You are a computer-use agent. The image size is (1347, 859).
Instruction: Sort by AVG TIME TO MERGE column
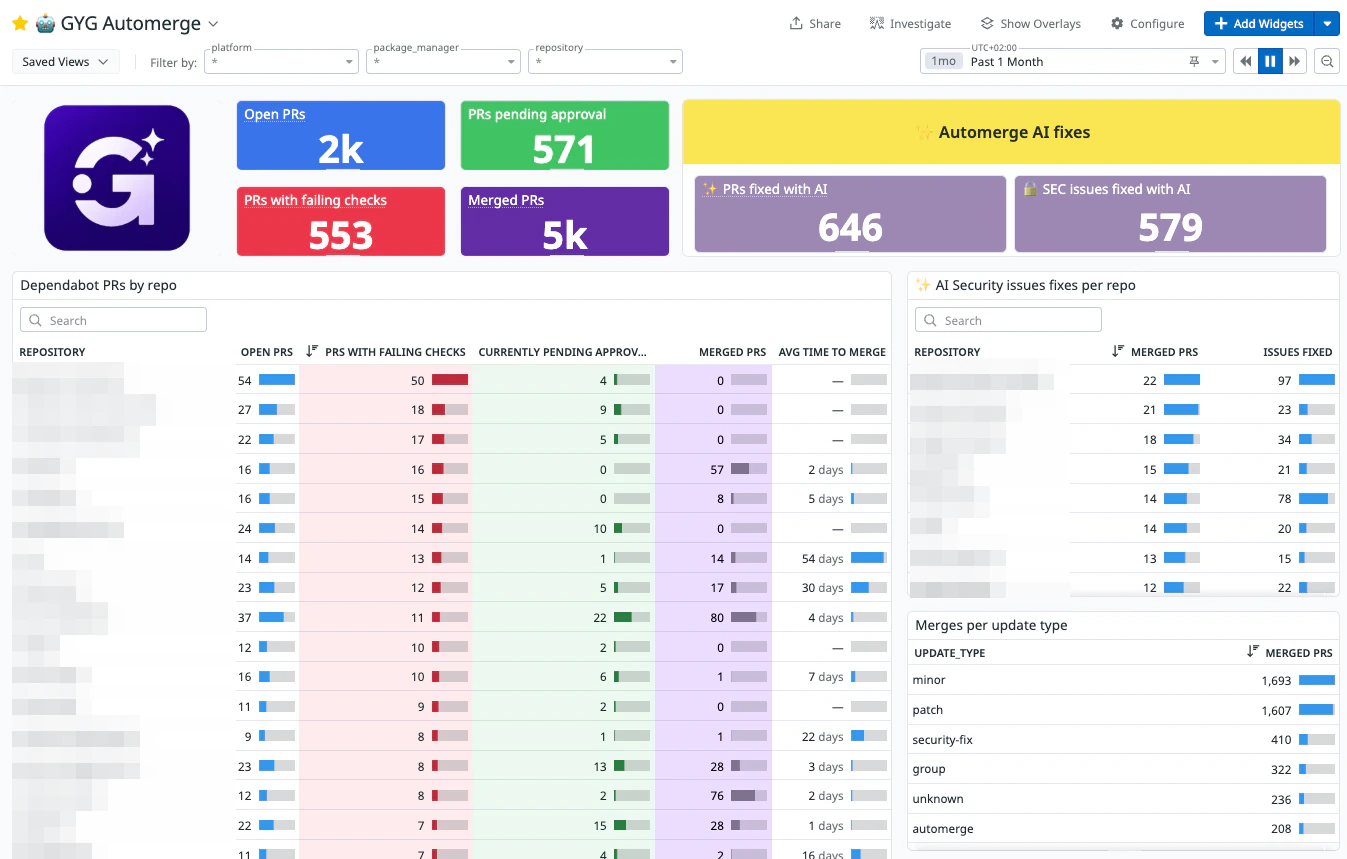tap(832, 352)
